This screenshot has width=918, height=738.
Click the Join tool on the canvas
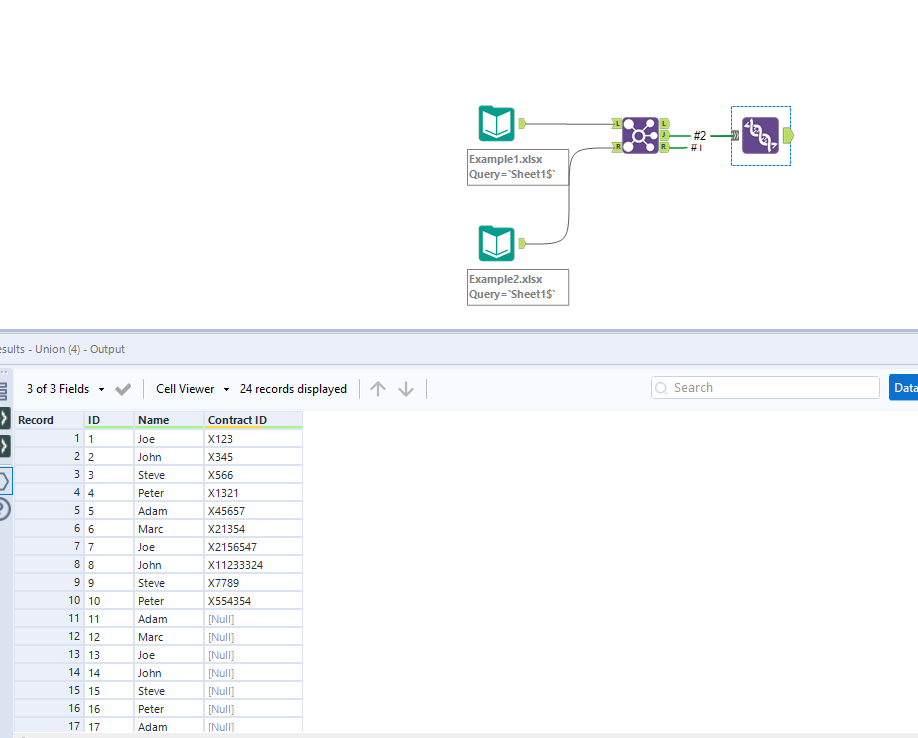641,135
